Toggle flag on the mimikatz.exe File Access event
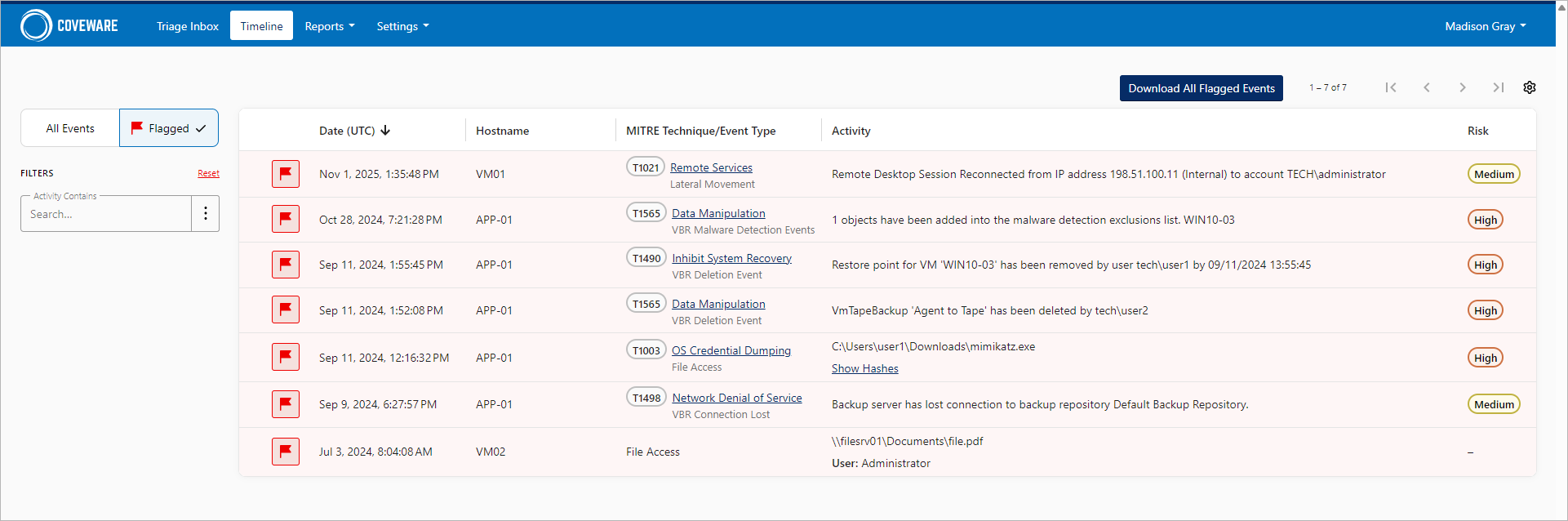 (x=286, y=357)
